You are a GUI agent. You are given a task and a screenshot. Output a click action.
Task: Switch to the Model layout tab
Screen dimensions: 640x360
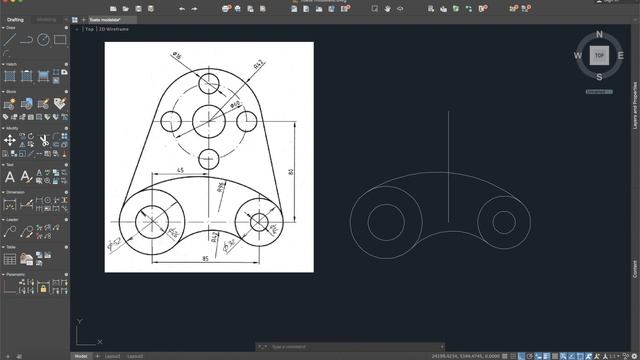[81, 356]
